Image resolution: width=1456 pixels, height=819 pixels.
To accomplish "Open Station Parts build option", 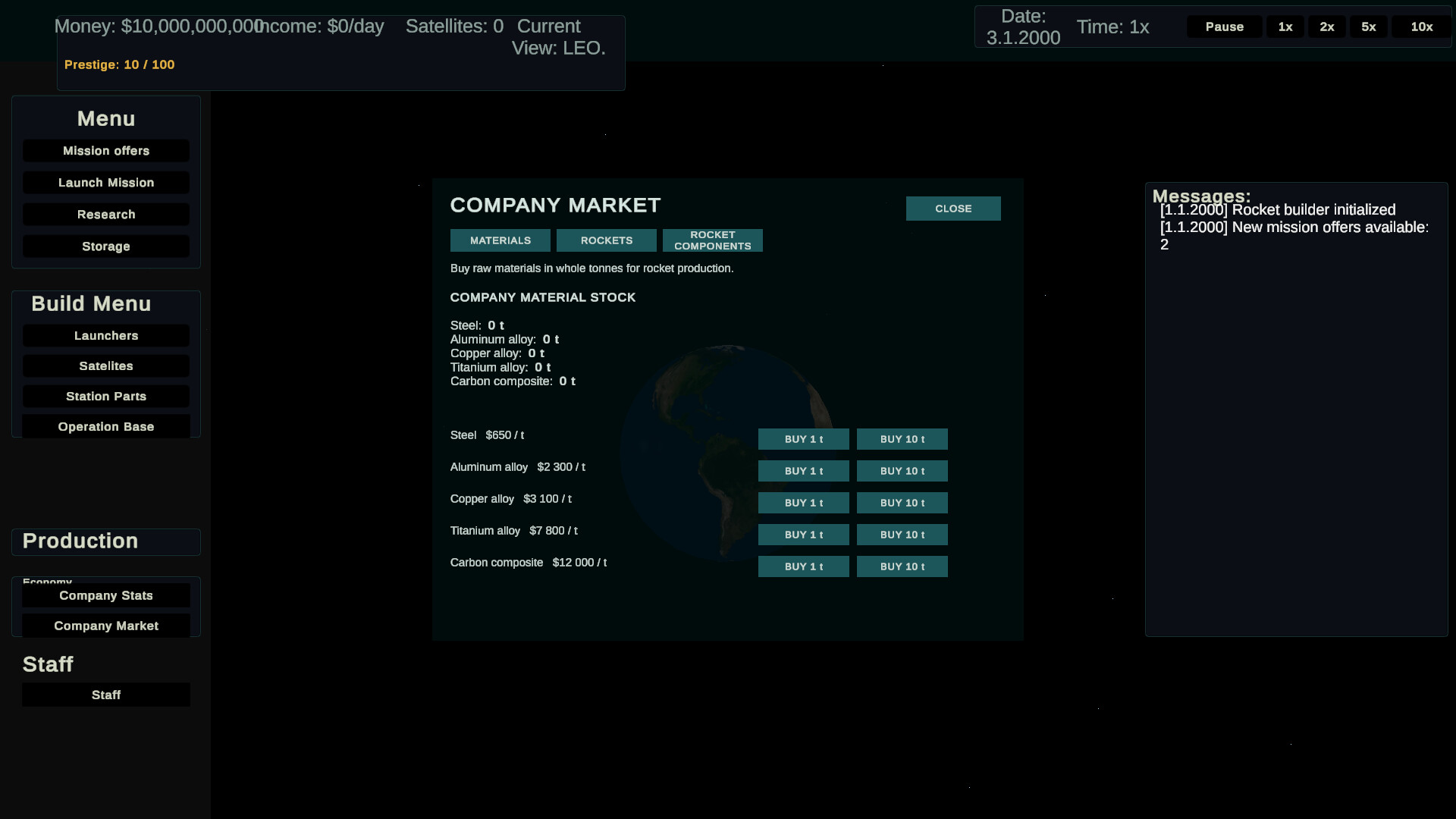I will point(106,397).
